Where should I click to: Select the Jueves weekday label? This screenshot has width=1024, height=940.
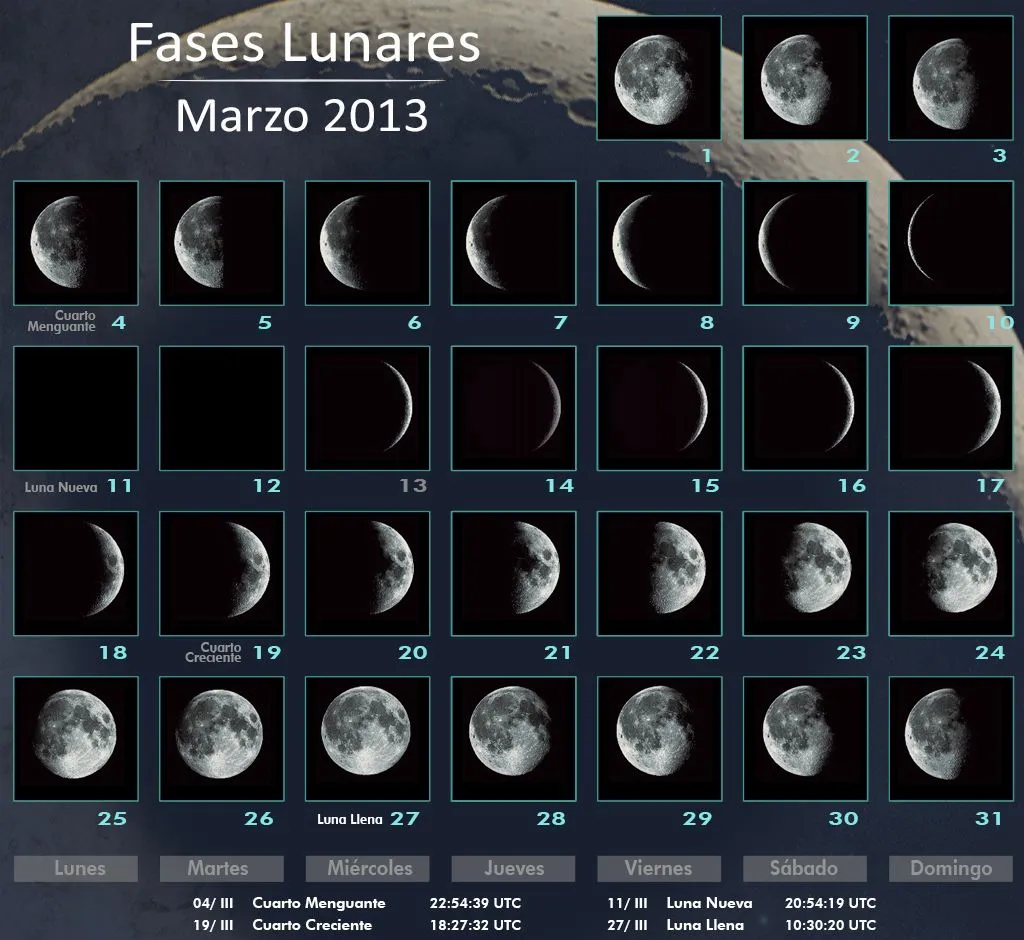pyautogui.click(x=514, y=869)
